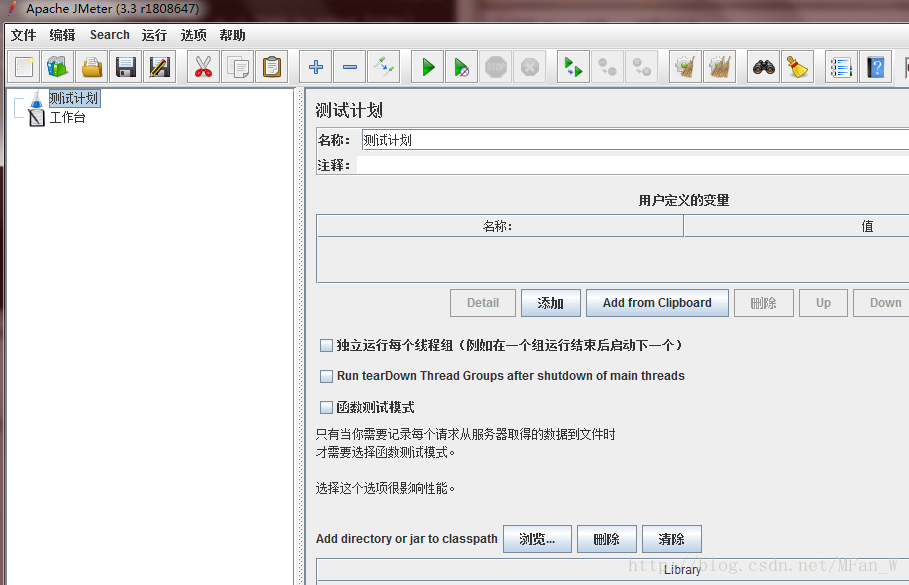Open the 编辑 menu
Image resolution: width=909 pixels, height=585 pixels.
tap(62, 35)
